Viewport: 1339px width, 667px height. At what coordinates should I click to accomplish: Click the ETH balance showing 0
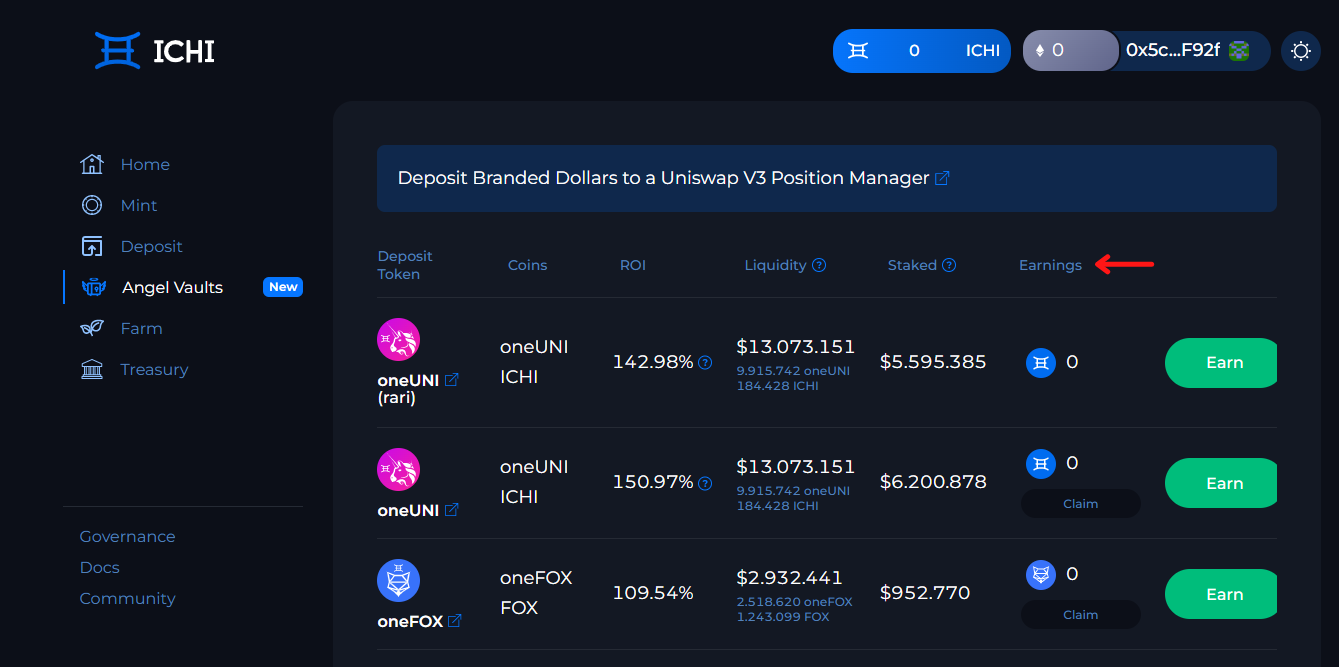coord(1070,50)
